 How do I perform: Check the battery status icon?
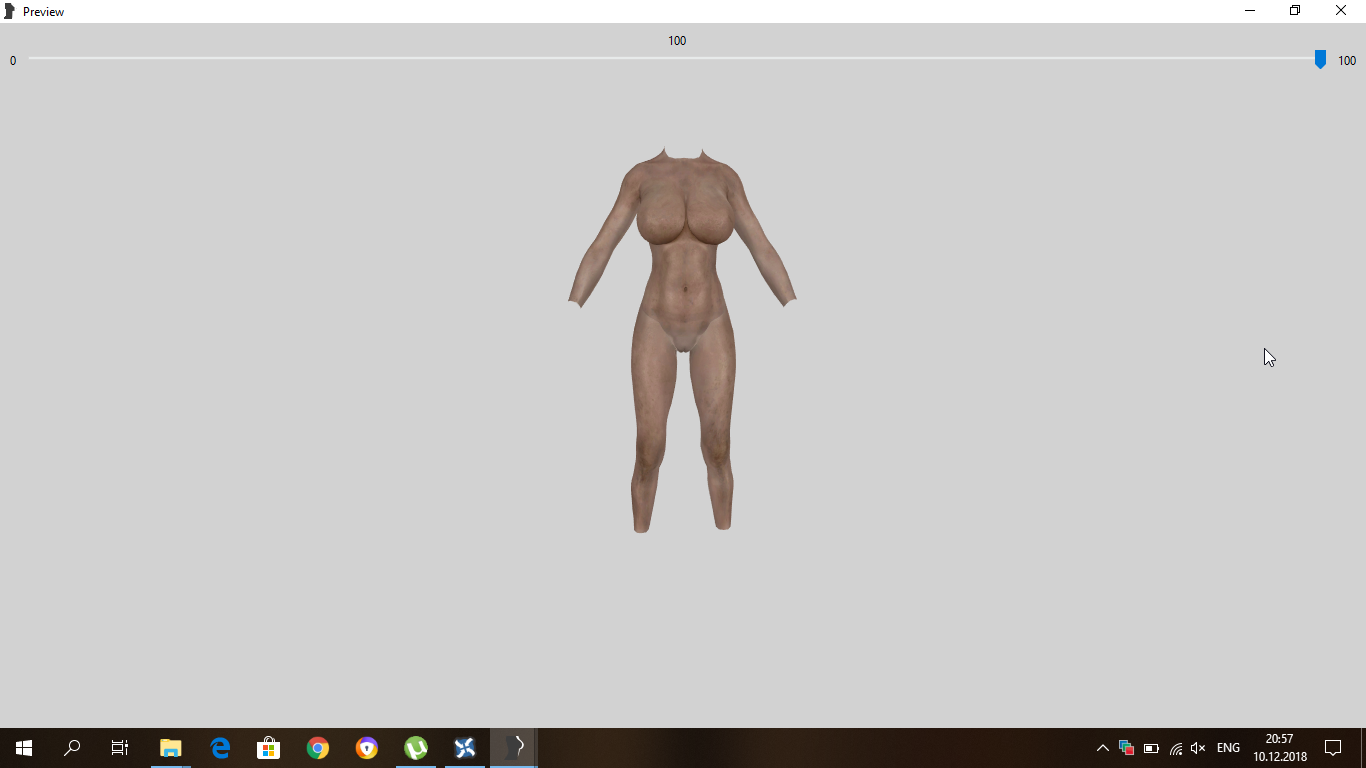1151,748
